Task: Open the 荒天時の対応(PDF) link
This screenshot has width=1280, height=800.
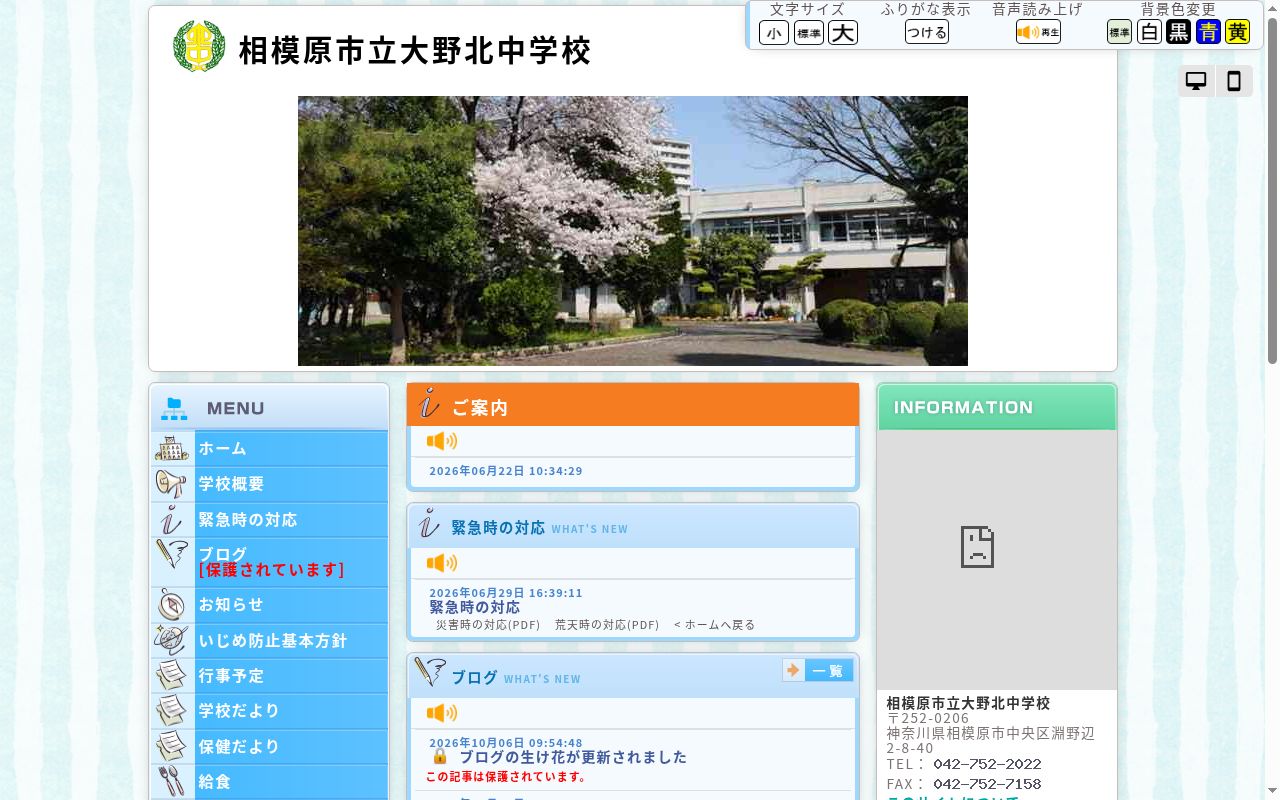Action: (x=607, y=625)
